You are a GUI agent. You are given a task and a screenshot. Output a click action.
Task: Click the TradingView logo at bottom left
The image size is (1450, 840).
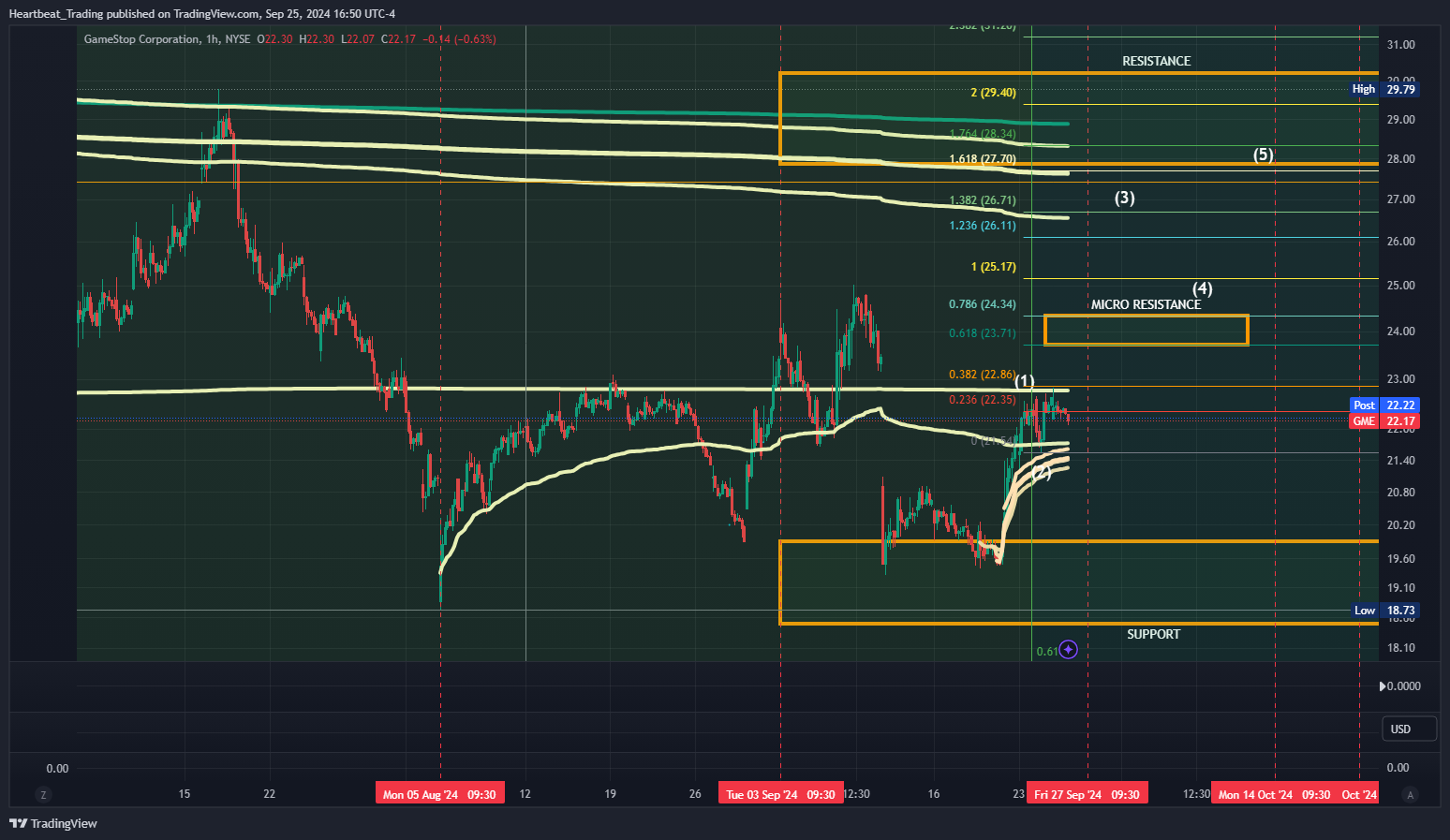click(53, 824)
